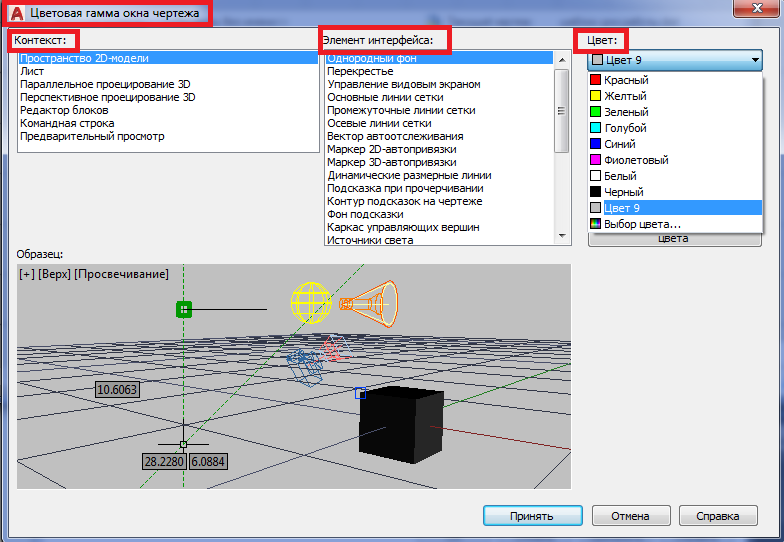
Task: Click the blue camera glyph in preview
Action: [305, 367]
